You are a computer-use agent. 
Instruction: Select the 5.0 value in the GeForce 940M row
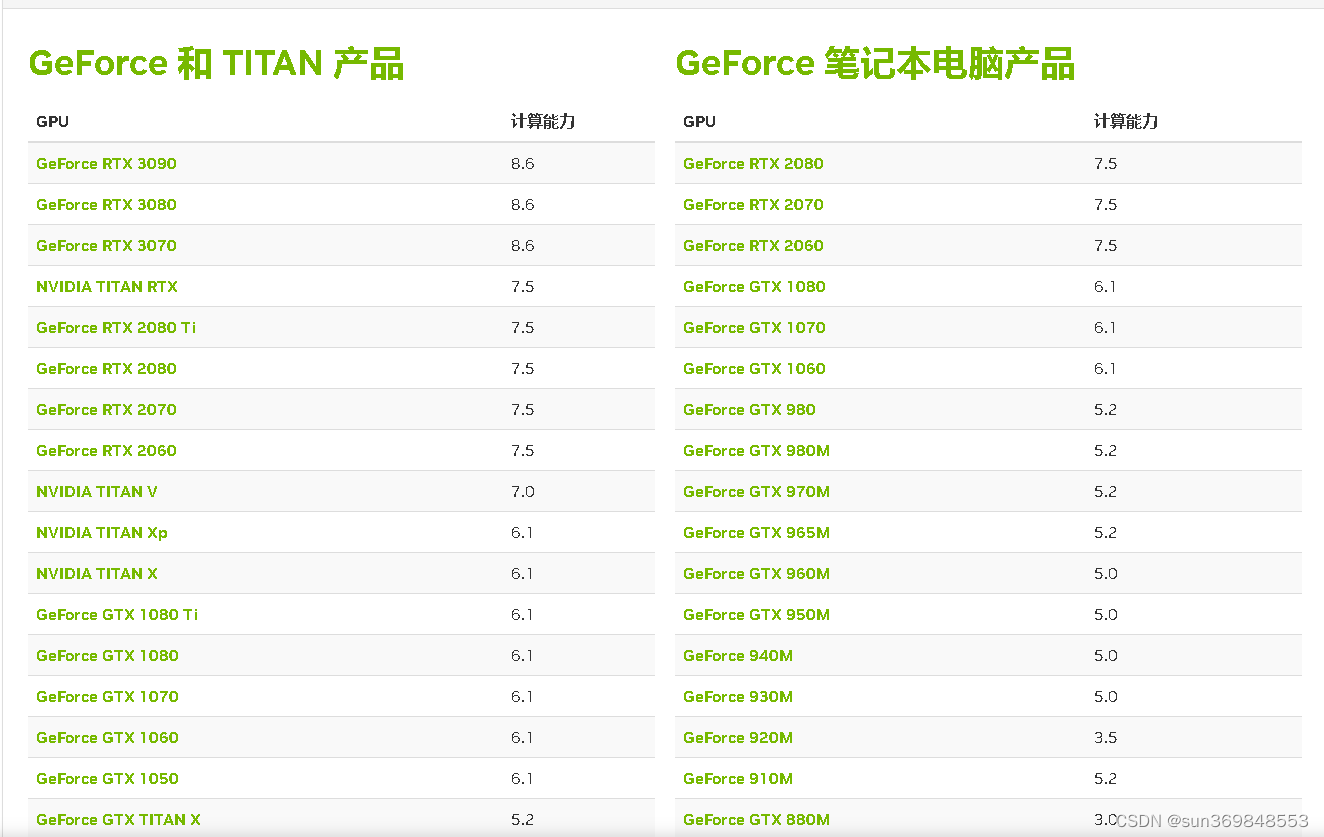click(x=1105, y=655)
